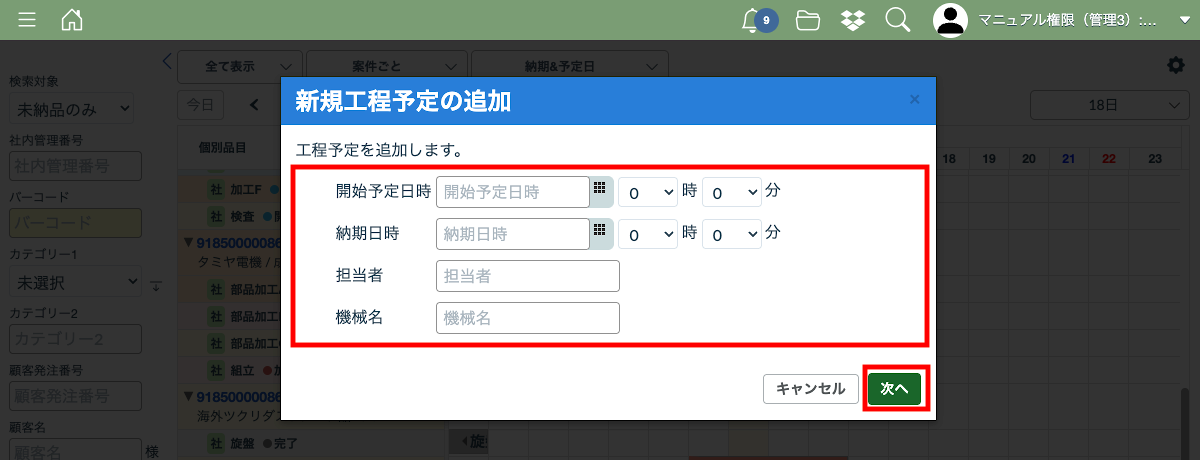Open calendar picker for 納期日時
This screenshot has height=460, width=1200.
(x=600, y=232)
